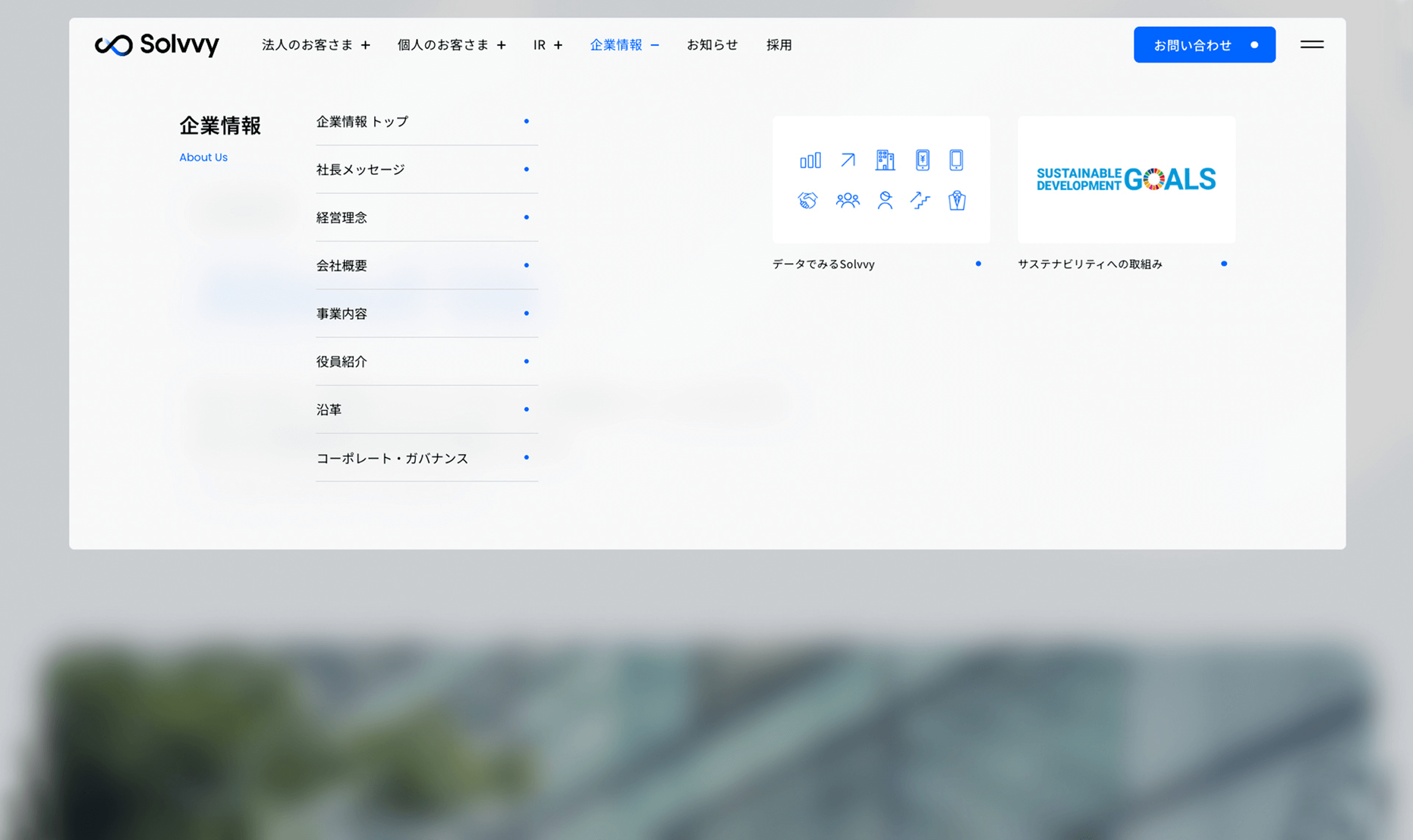Click the Solvvy infinity logo

(x=113, y=45)
